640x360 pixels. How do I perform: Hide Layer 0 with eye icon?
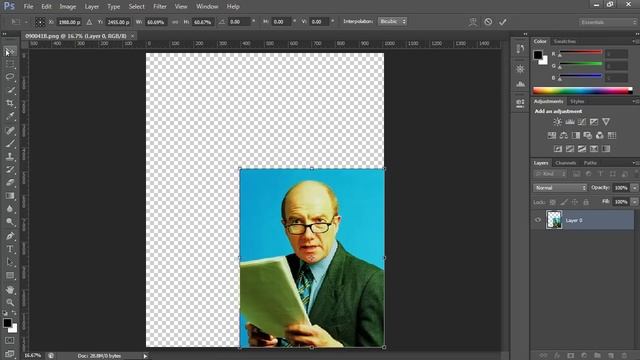[x=538, y=220]
